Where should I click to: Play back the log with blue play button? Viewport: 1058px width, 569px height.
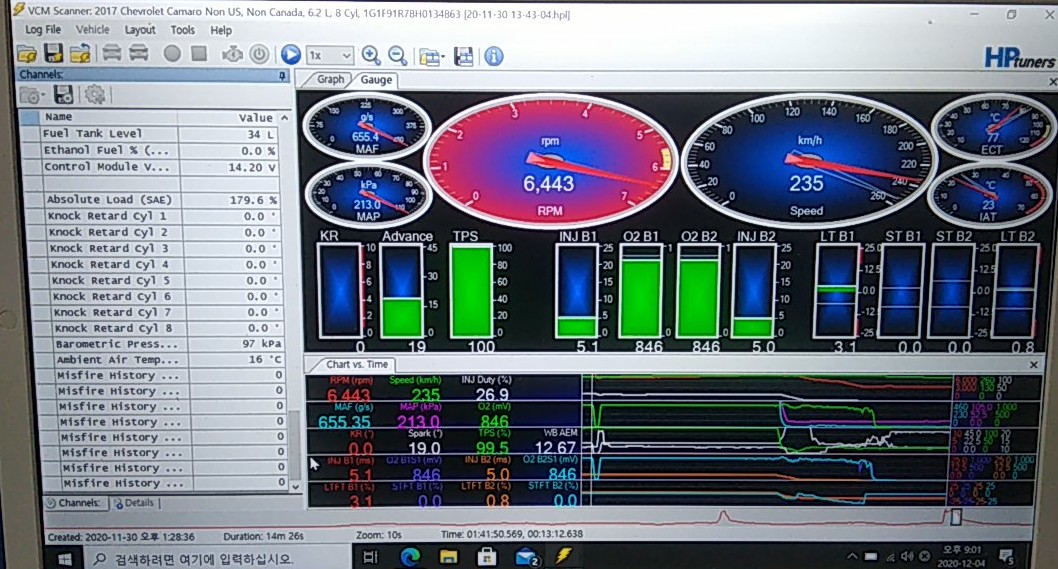point(291,55)
